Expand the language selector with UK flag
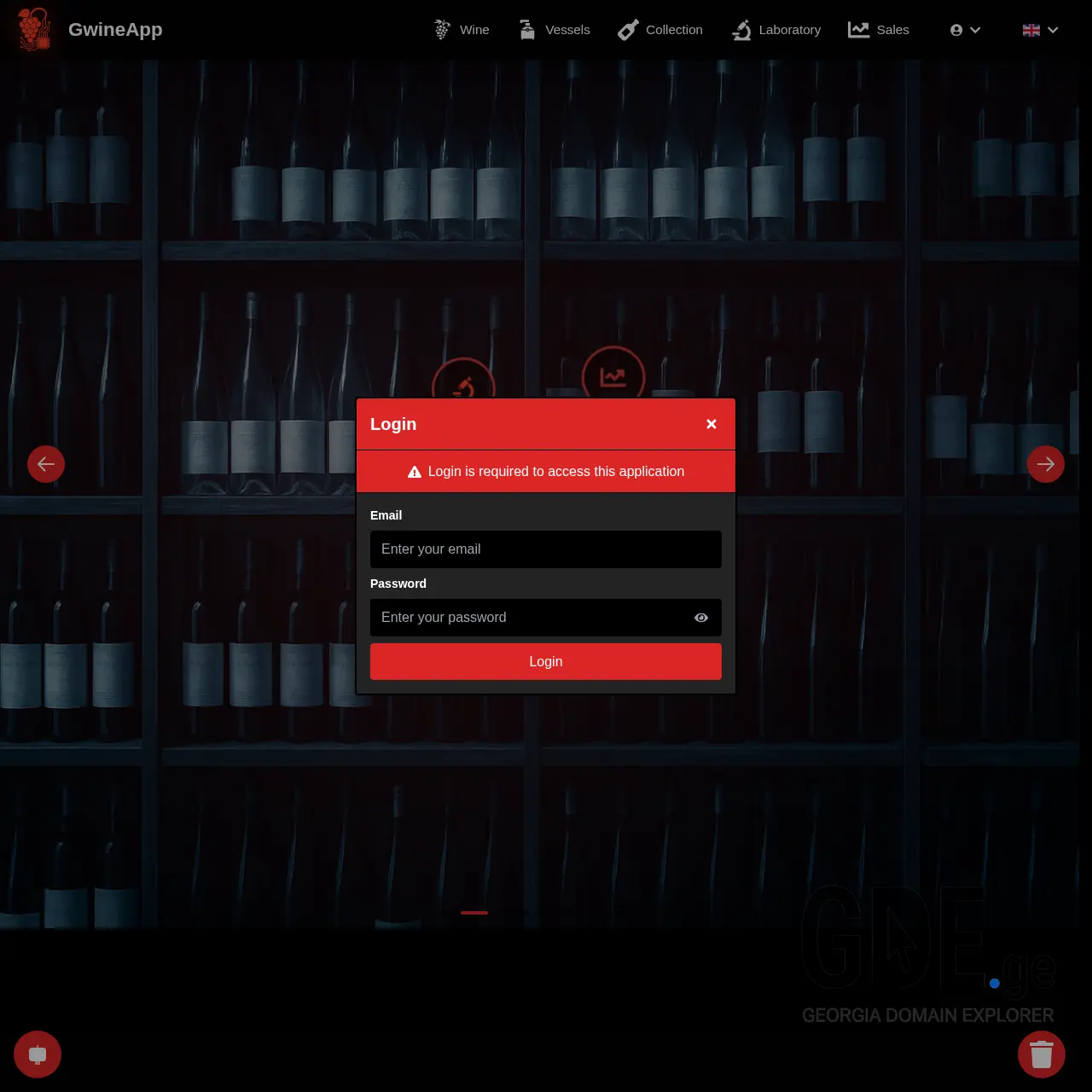This screenshot has height=1092, width=1092. [1031, 29]
